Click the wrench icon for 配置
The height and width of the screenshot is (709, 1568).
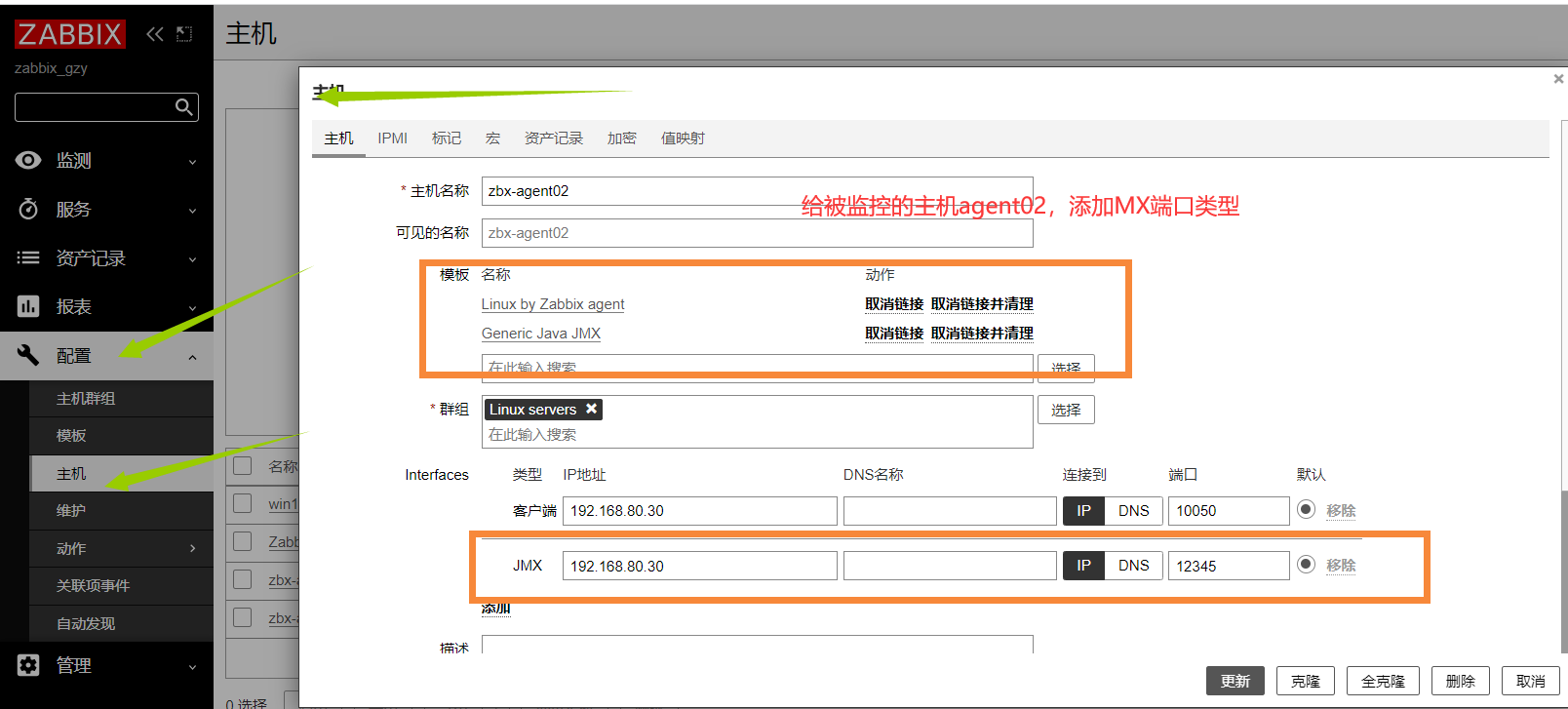(28, 355)
